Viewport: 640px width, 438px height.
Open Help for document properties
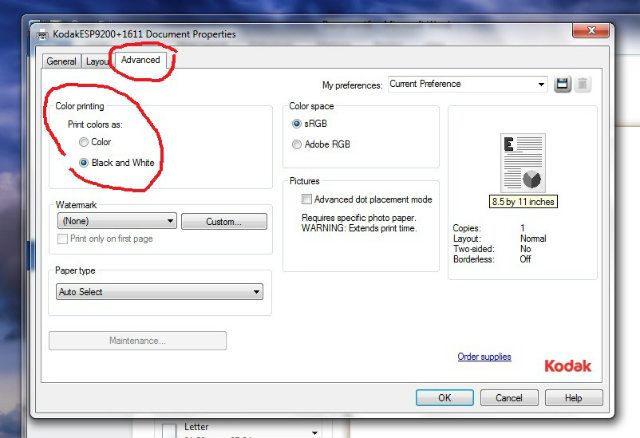pyautogui.click(x=573, y=398)
